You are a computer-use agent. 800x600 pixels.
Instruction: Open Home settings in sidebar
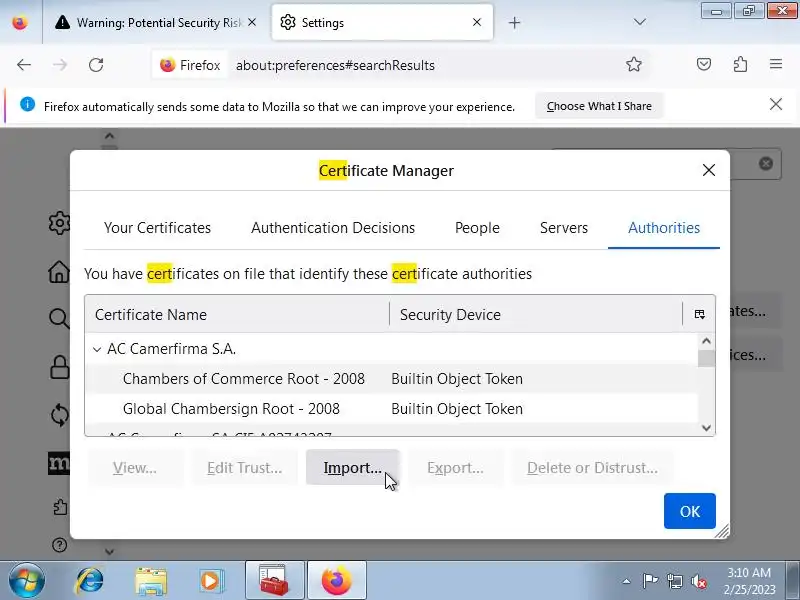[59, 271]
